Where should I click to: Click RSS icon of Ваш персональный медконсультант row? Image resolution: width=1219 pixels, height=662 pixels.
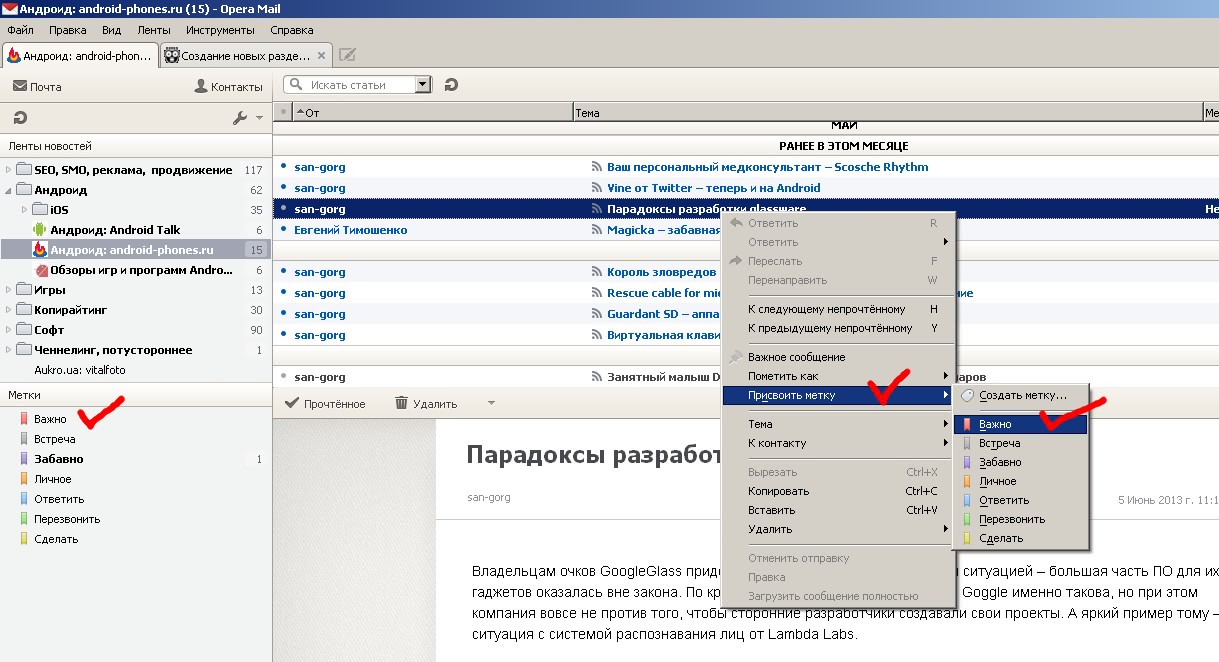[x=598, y=167]
